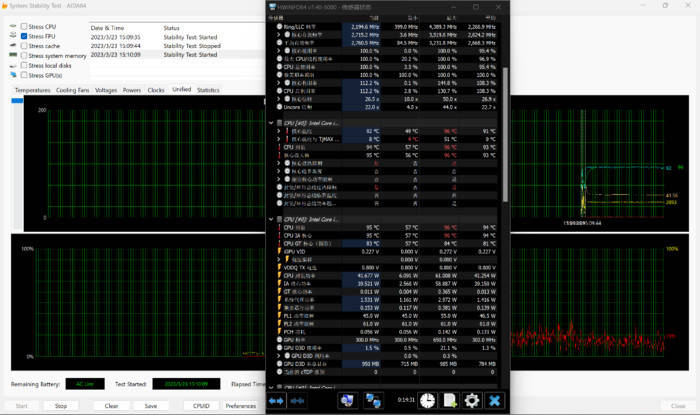Image resolution: width=700 pixels, height=415 pixels.
Task: Switch to the Powers tab
Action: pyautogui.click(x=132, y=90)
